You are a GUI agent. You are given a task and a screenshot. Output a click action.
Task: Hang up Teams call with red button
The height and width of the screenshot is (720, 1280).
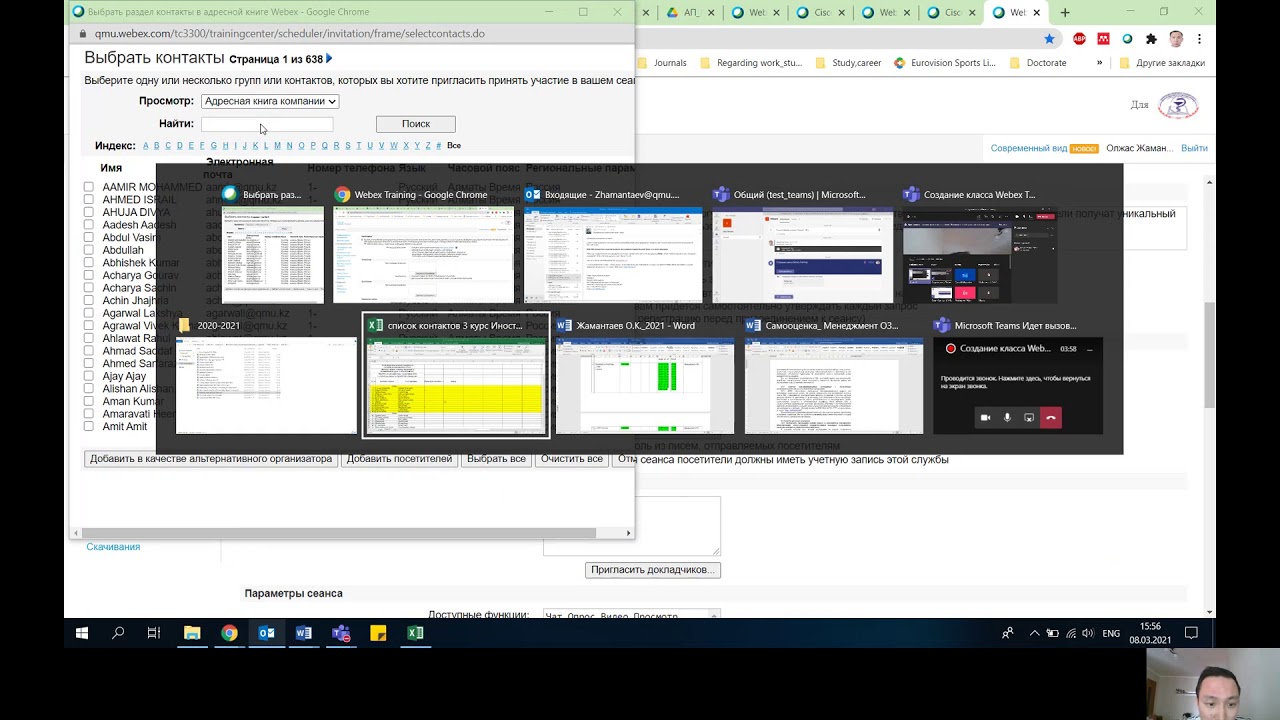click(x=1050, y=417)
